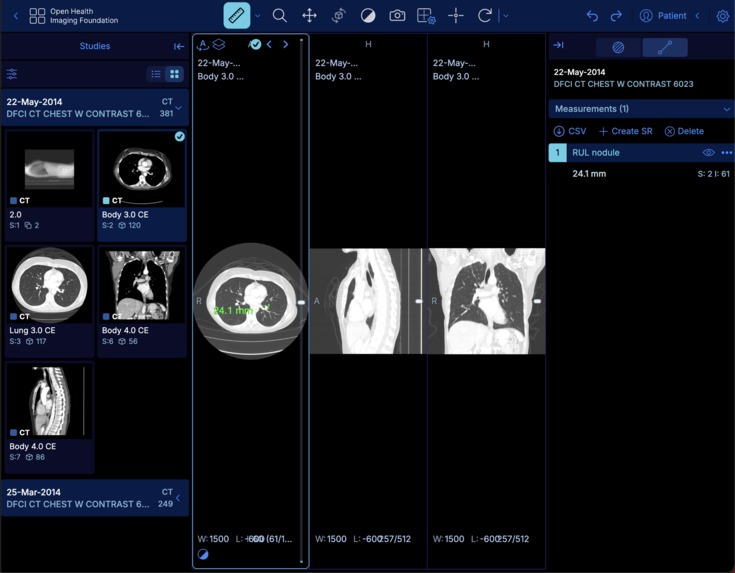The image size is (735, 573).
Task: Click the Open Health Imaging Foundation logo
Action: [74, 16]
